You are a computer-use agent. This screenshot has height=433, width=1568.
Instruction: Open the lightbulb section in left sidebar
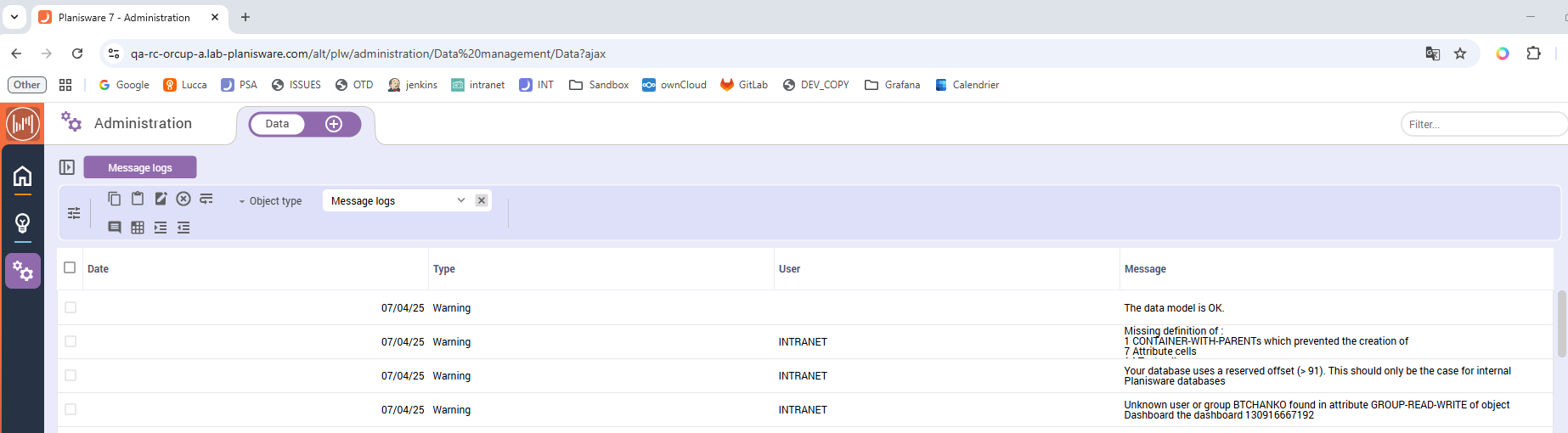click(23, 223)
